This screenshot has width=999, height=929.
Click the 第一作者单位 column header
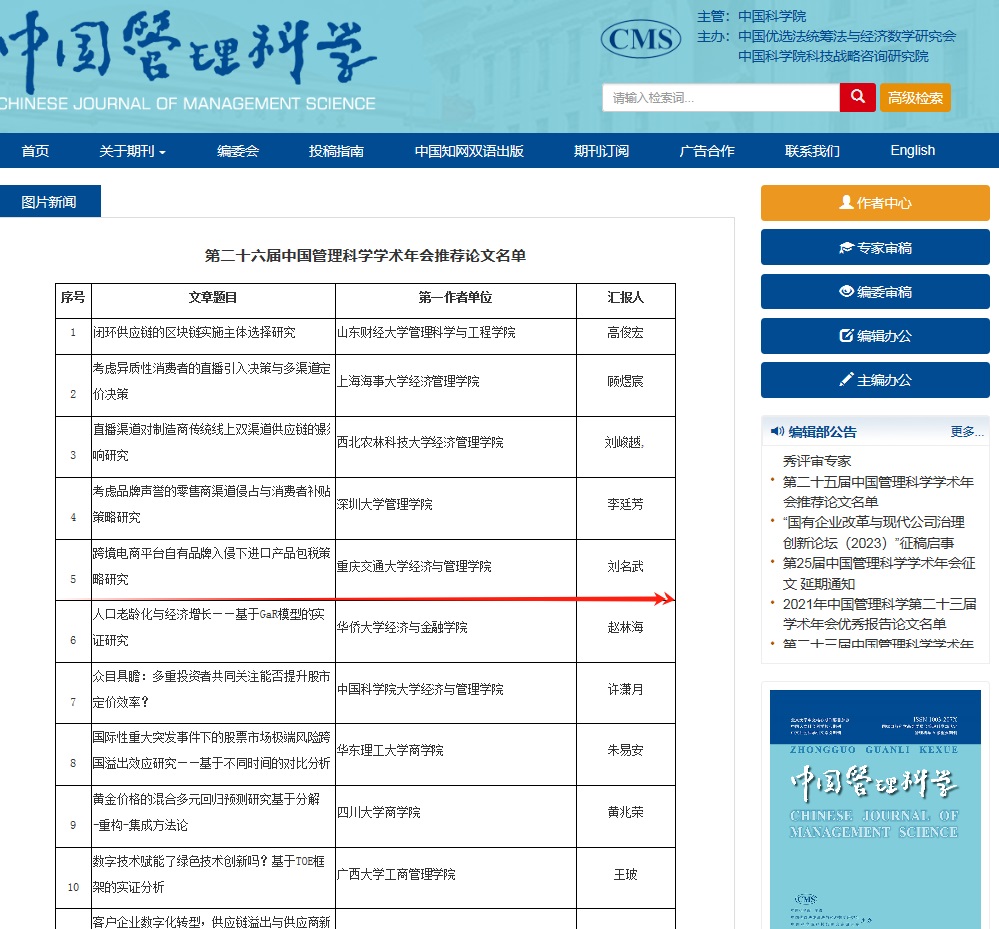pyautogui.click(x=455, y=298)
